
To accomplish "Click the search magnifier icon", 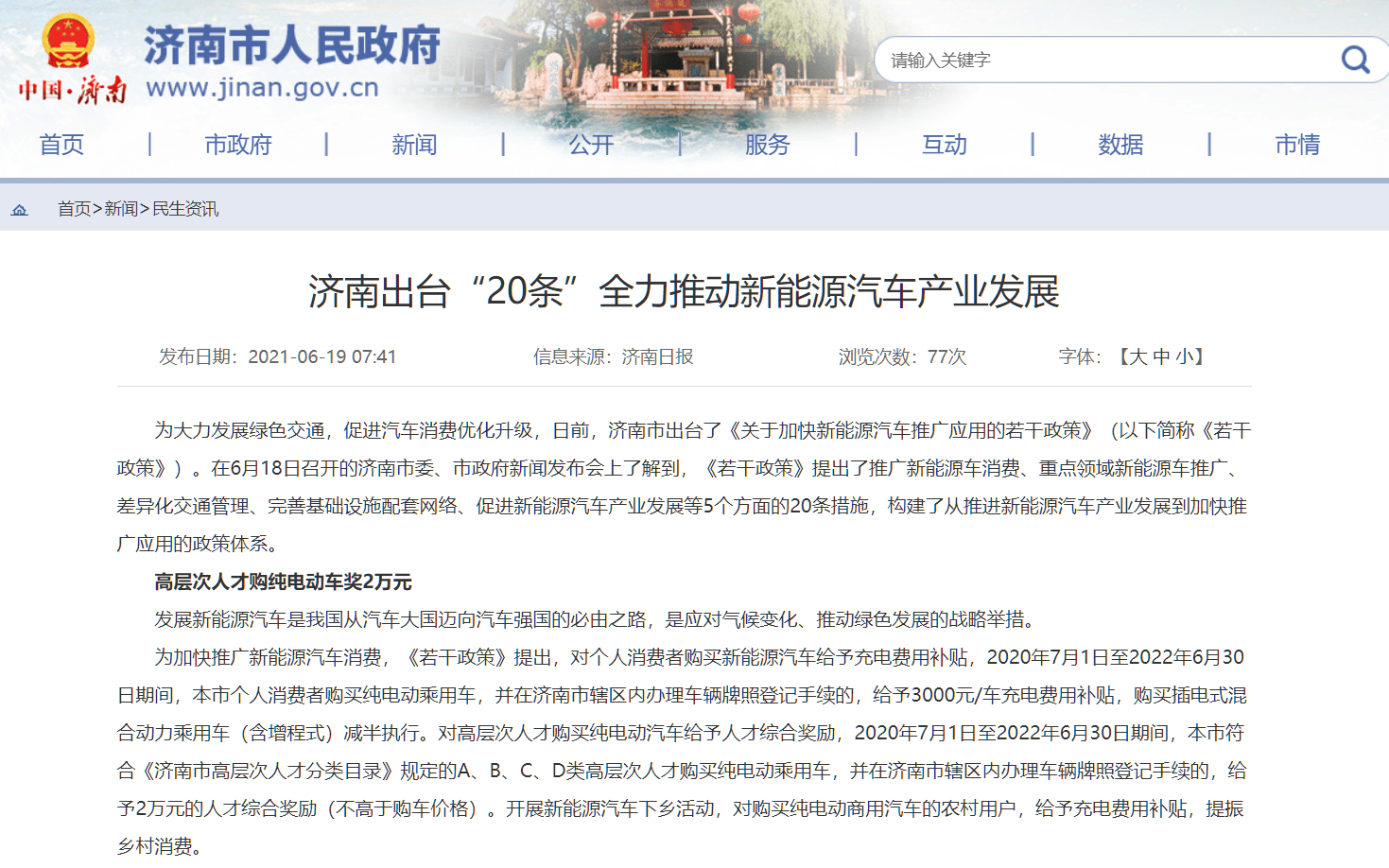I will point(1355,60).
